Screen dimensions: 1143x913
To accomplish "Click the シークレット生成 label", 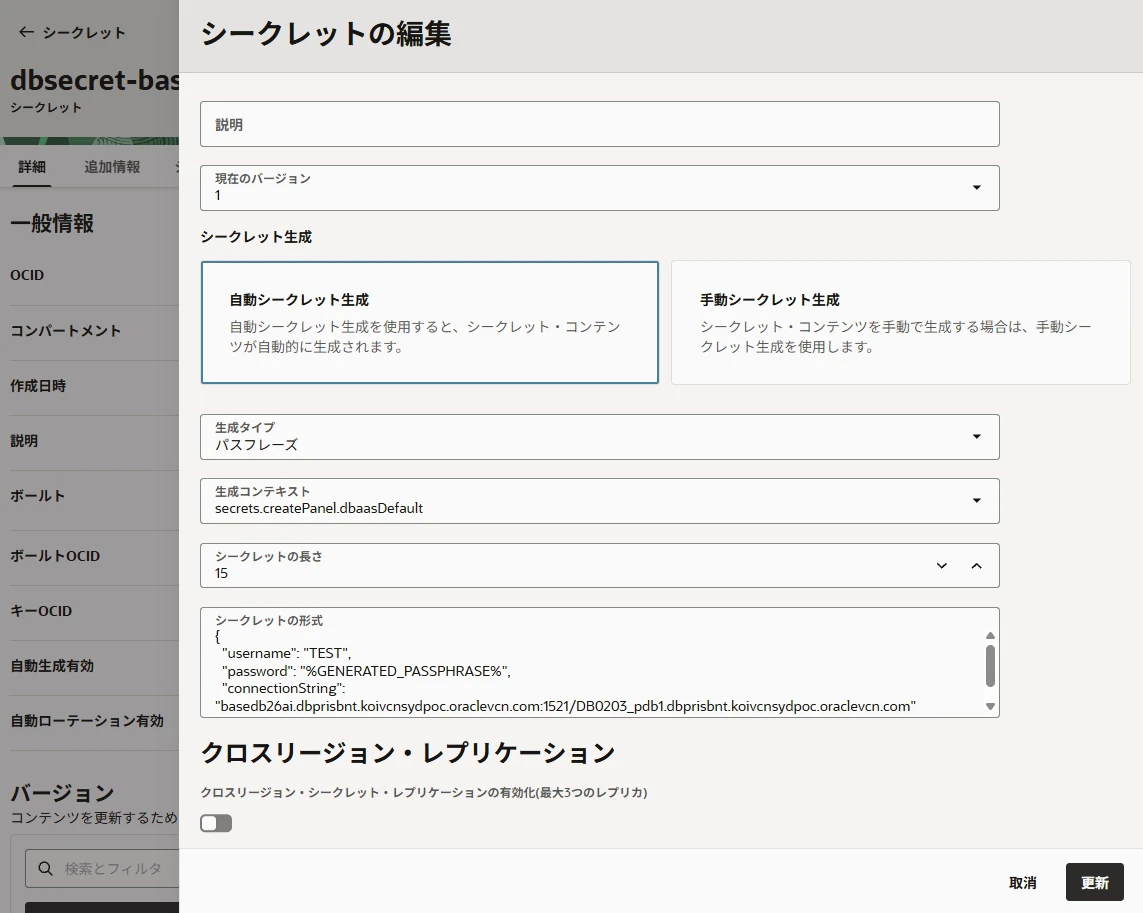I will 256,236.
